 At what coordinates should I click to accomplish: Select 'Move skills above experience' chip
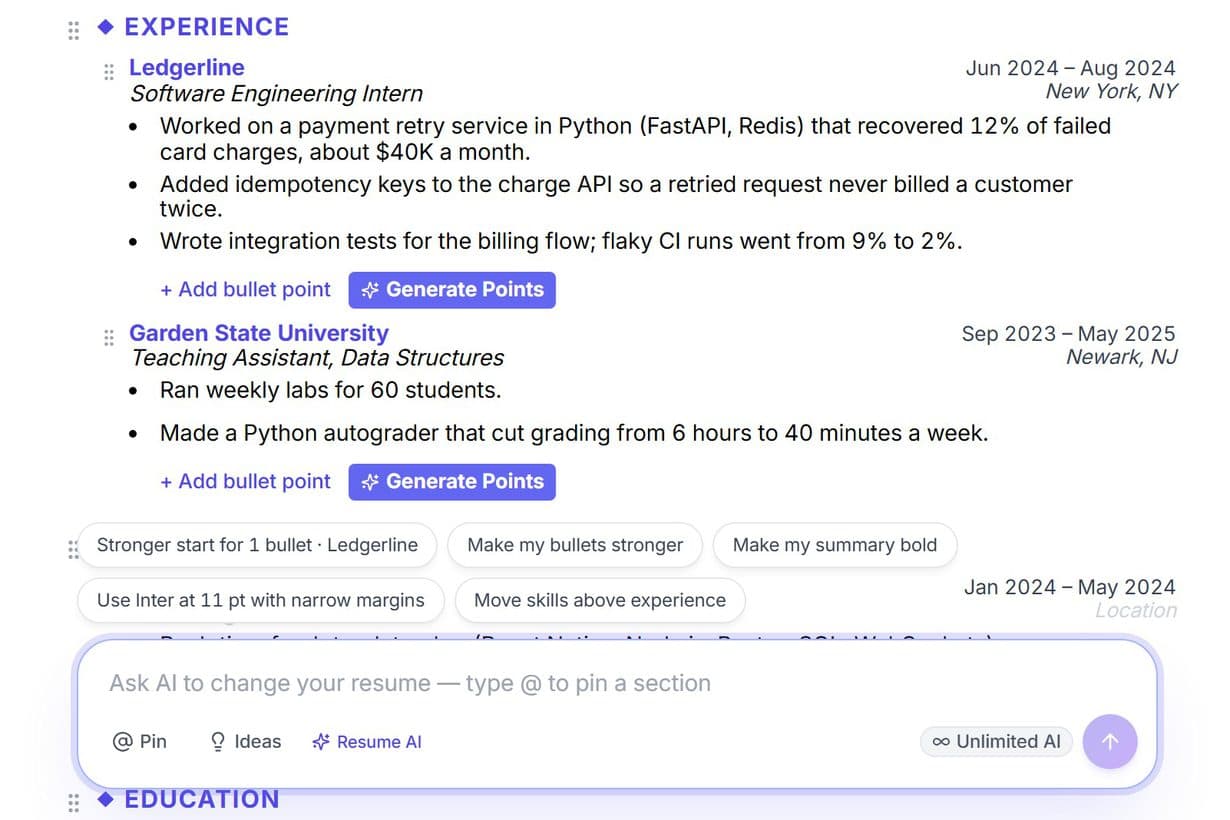coord(600,600)
